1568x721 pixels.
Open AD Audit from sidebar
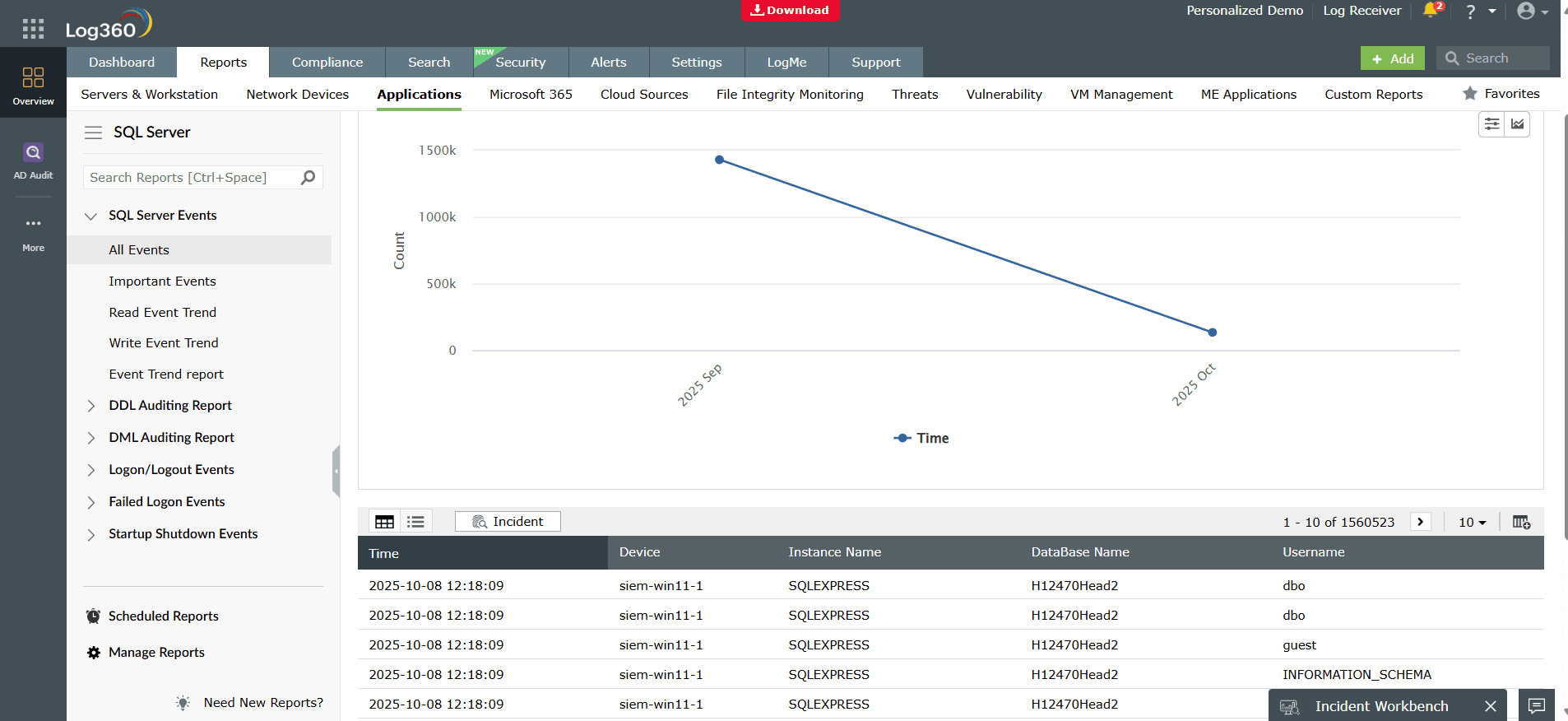(x=33, y=160)
